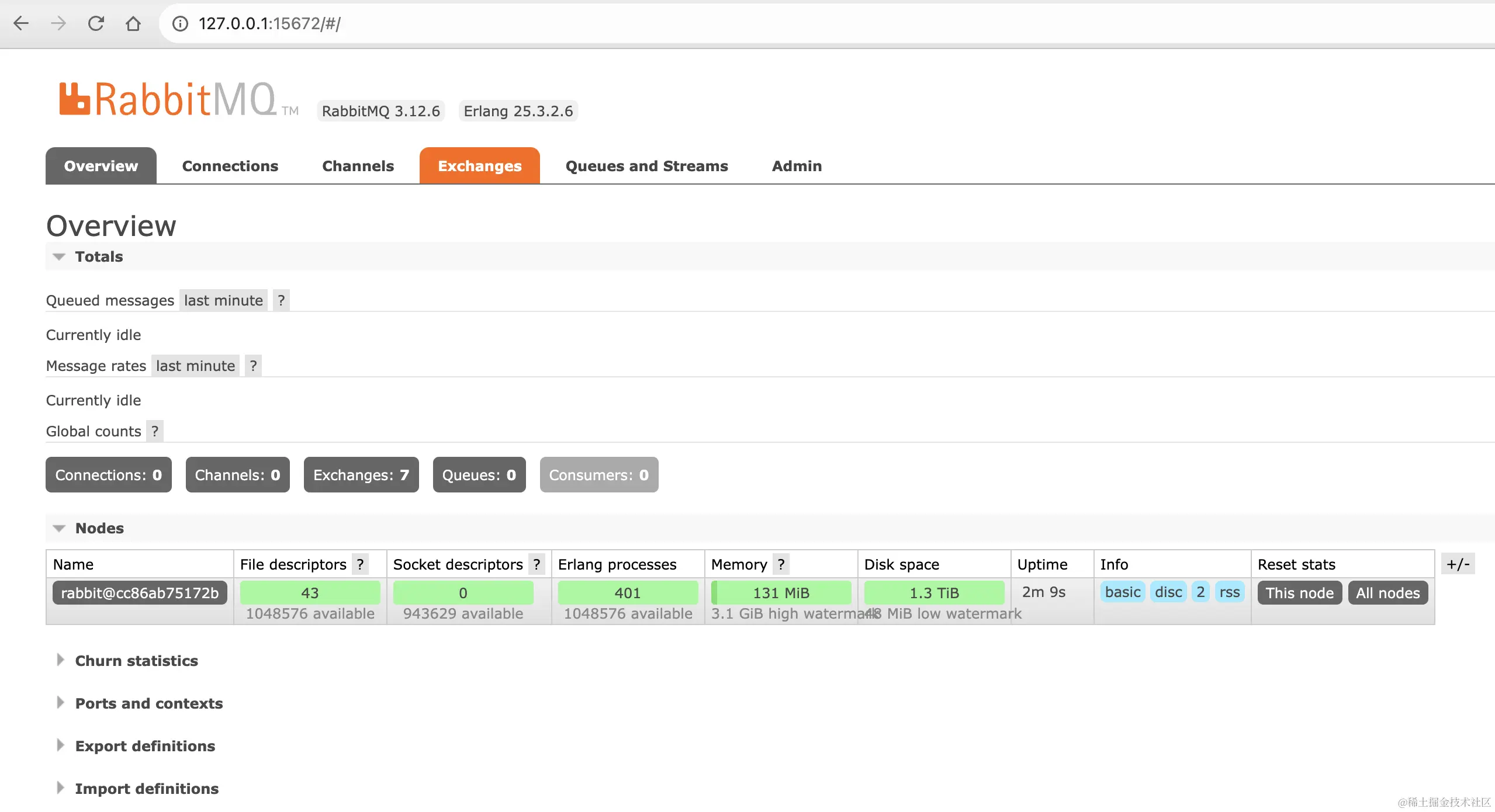Expand Churn statistics section
The image size is (1495, 812).
pos(136,661)
